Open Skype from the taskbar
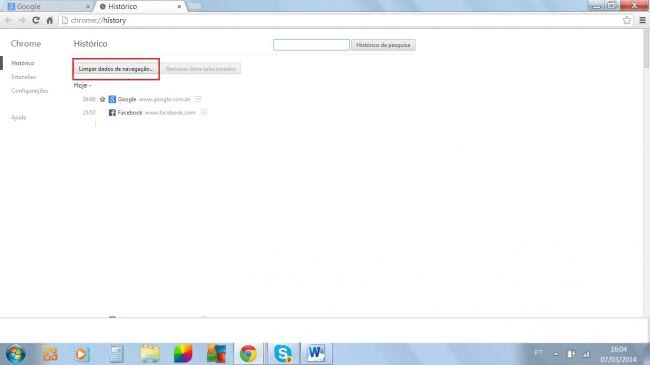 283,354
